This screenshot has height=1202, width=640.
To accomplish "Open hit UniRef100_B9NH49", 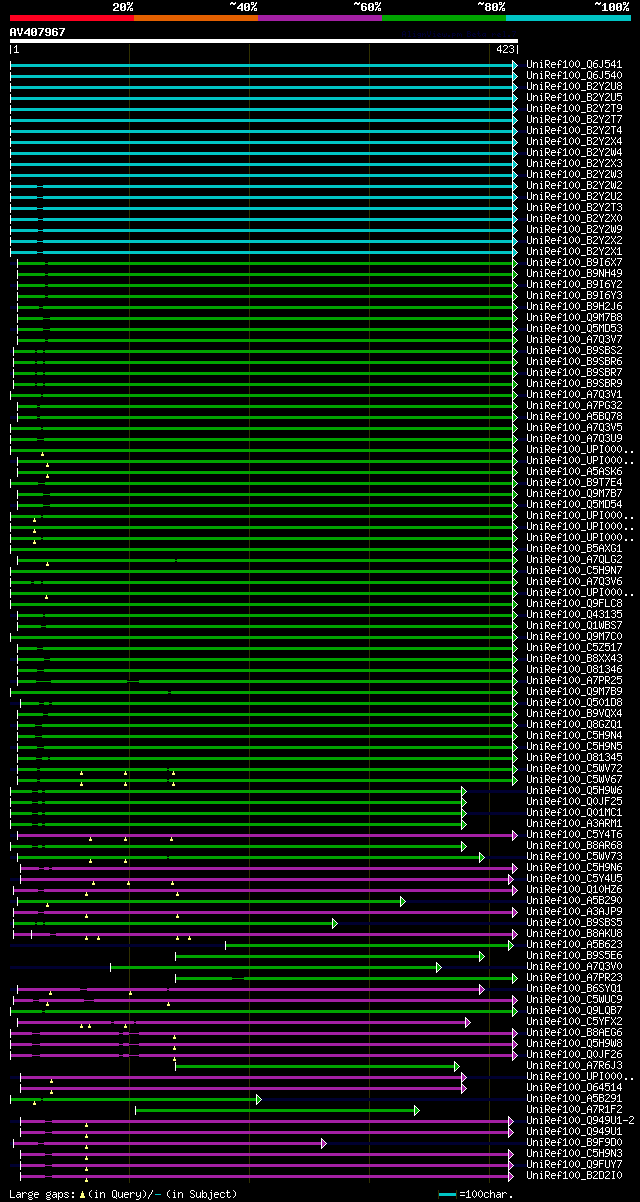I will (x=575, y=273).
